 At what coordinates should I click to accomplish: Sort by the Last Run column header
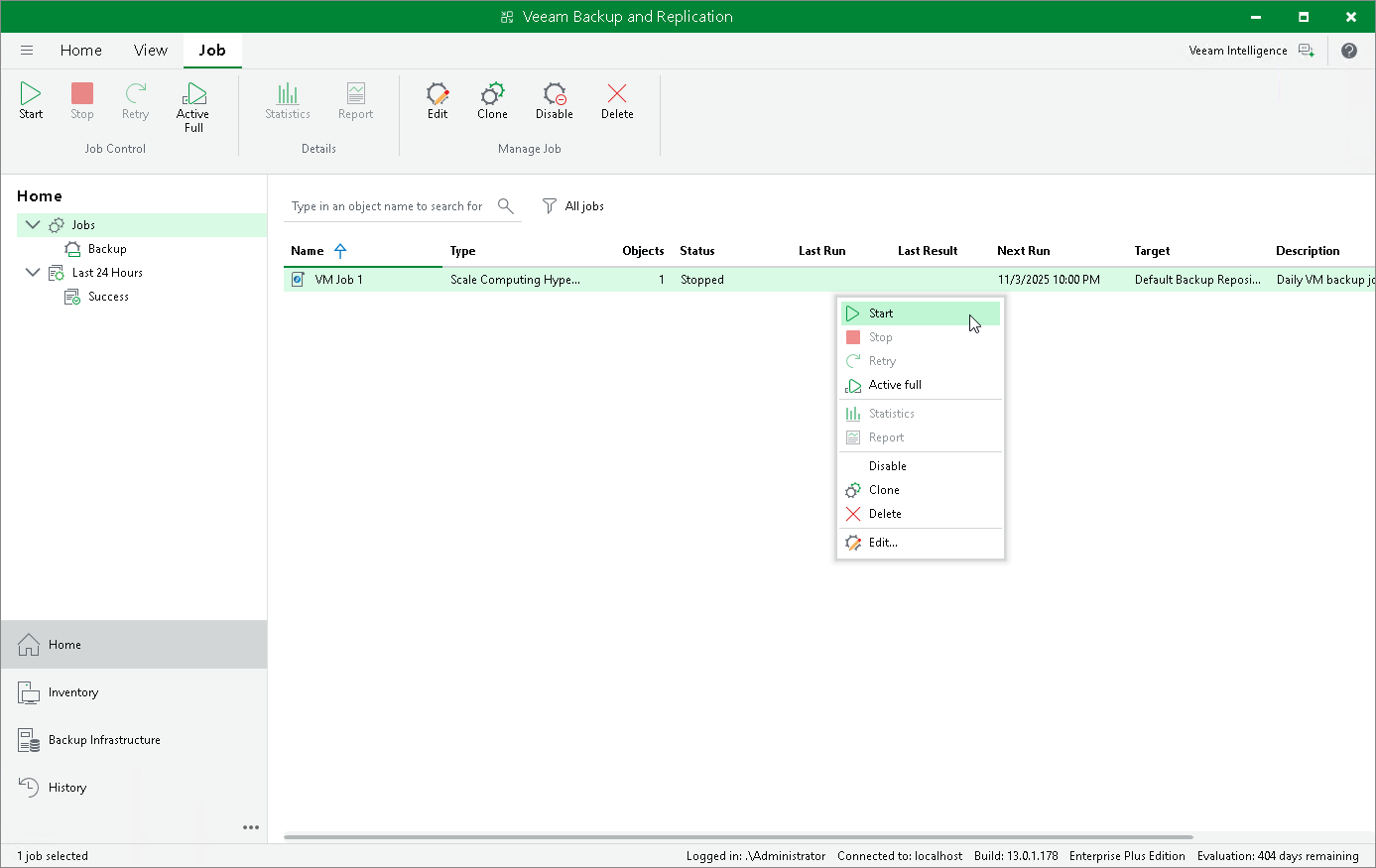822,251
